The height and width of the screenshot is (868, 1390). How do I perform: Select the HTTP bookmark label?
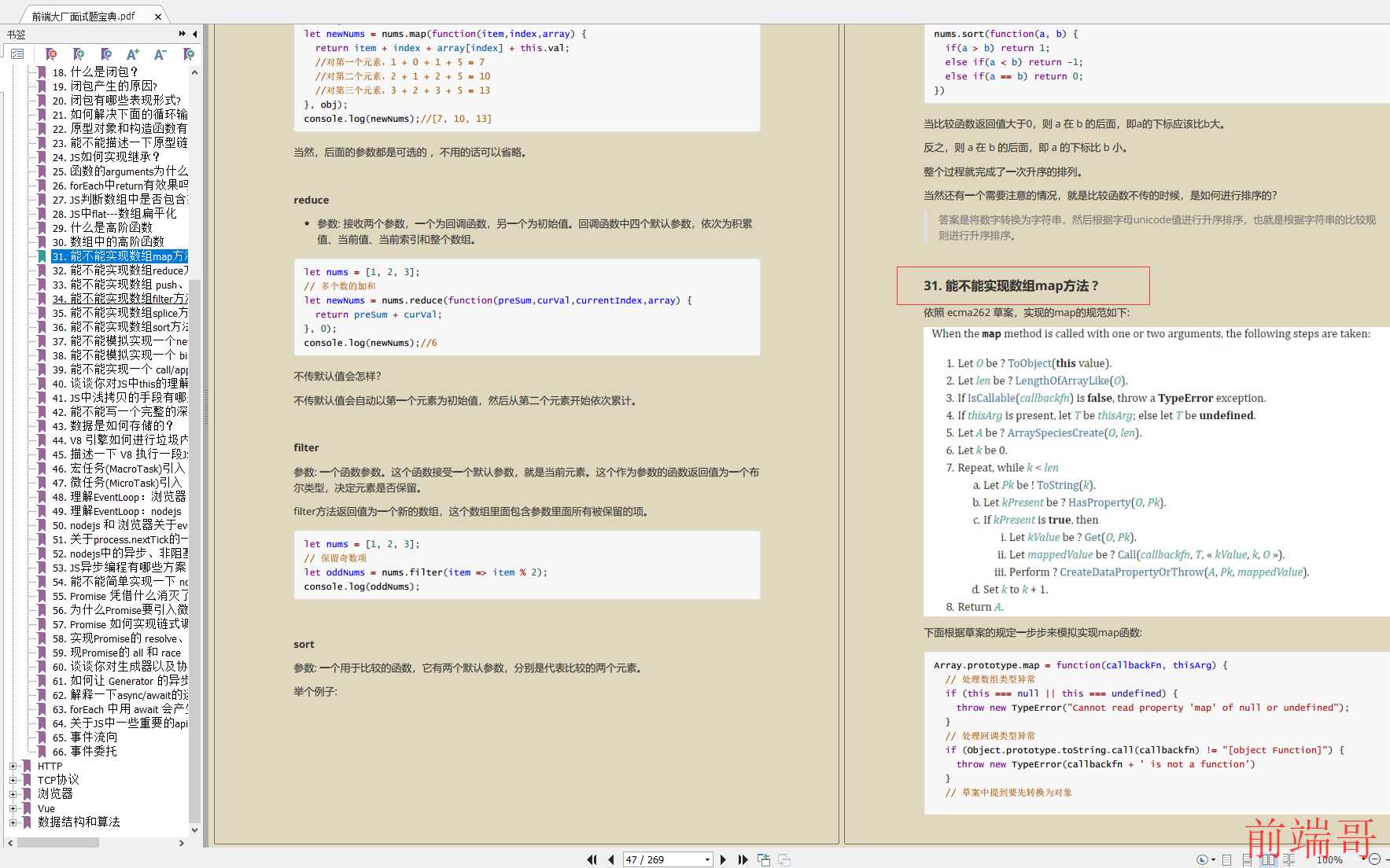(50, 766)
